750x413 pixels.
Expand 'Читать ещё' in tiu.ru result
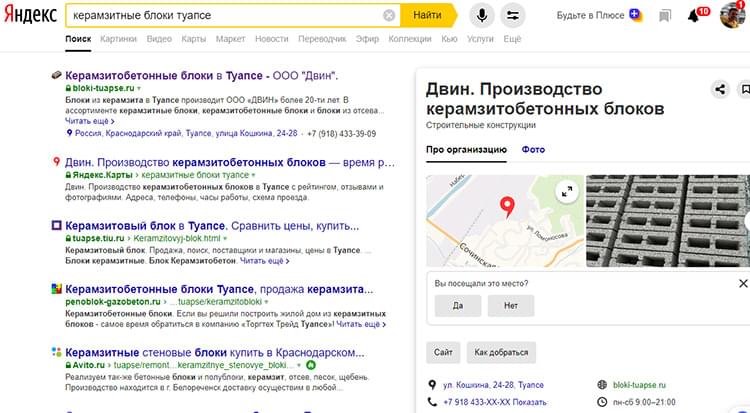tap(265, 261)
